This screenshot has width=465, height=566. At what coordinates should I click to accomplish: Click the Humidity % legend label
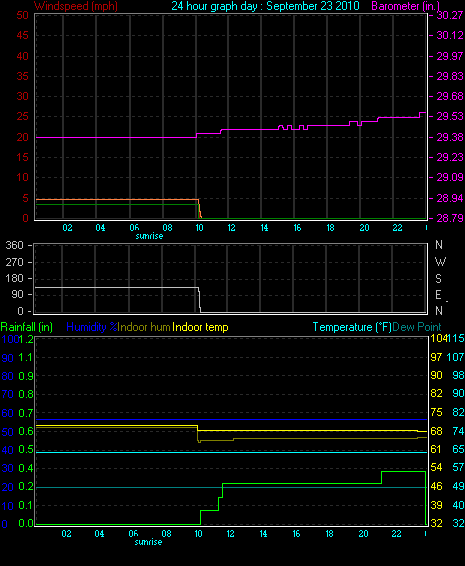[92, 327]
